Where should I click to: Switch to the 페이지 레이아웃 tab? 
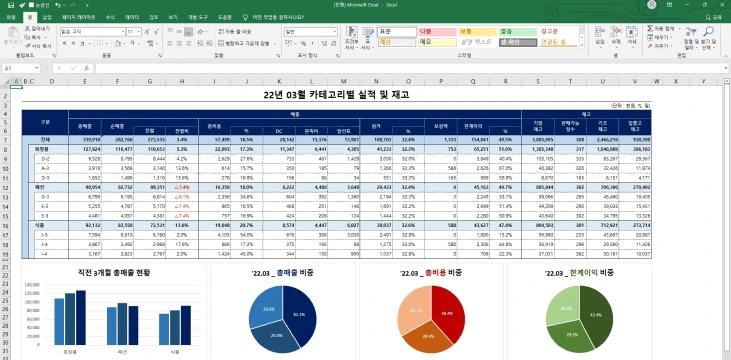pyautogui.click(x=79, y=17)
